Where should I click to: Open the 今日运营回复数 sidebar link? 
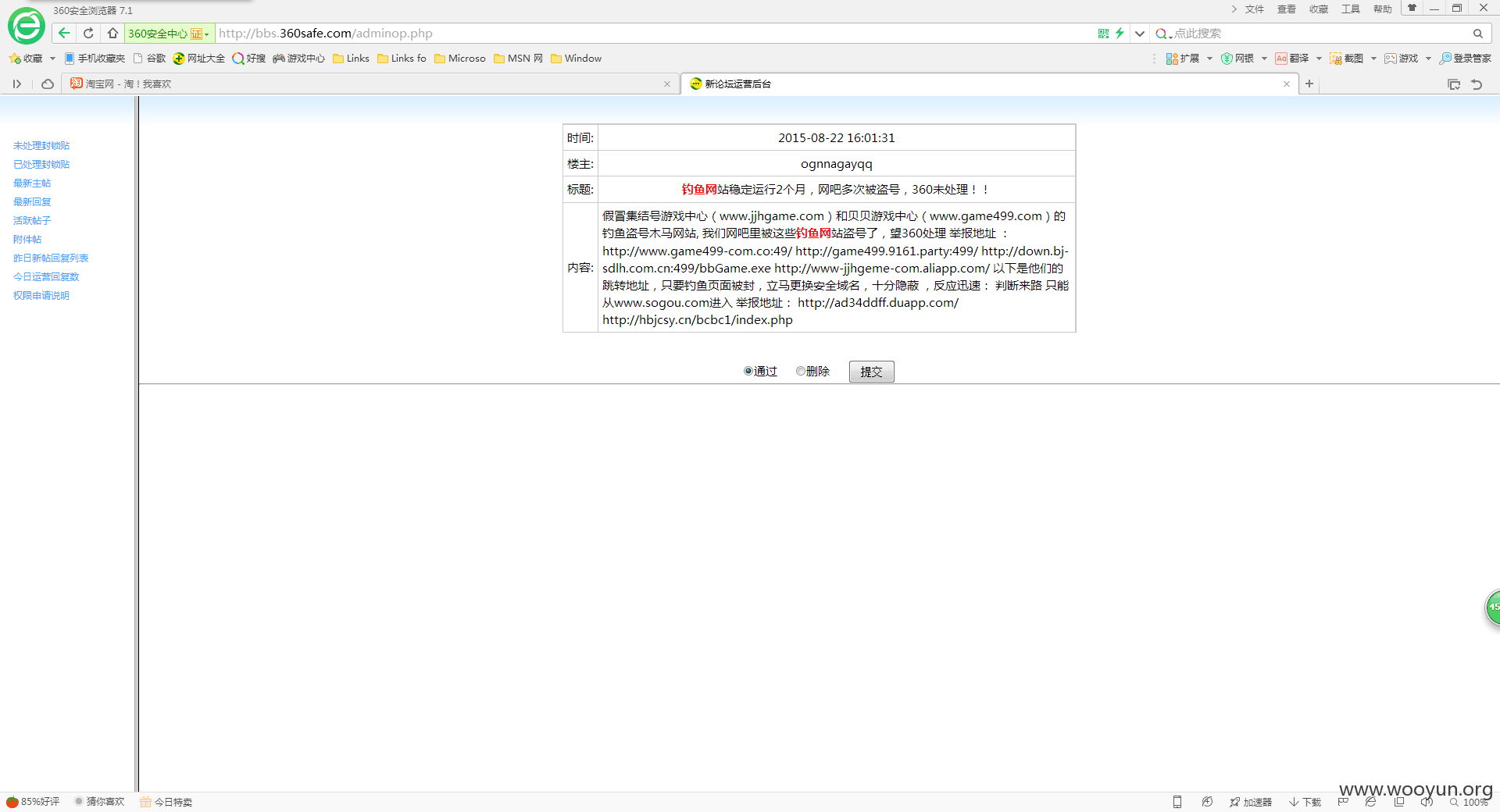[46, 277]
